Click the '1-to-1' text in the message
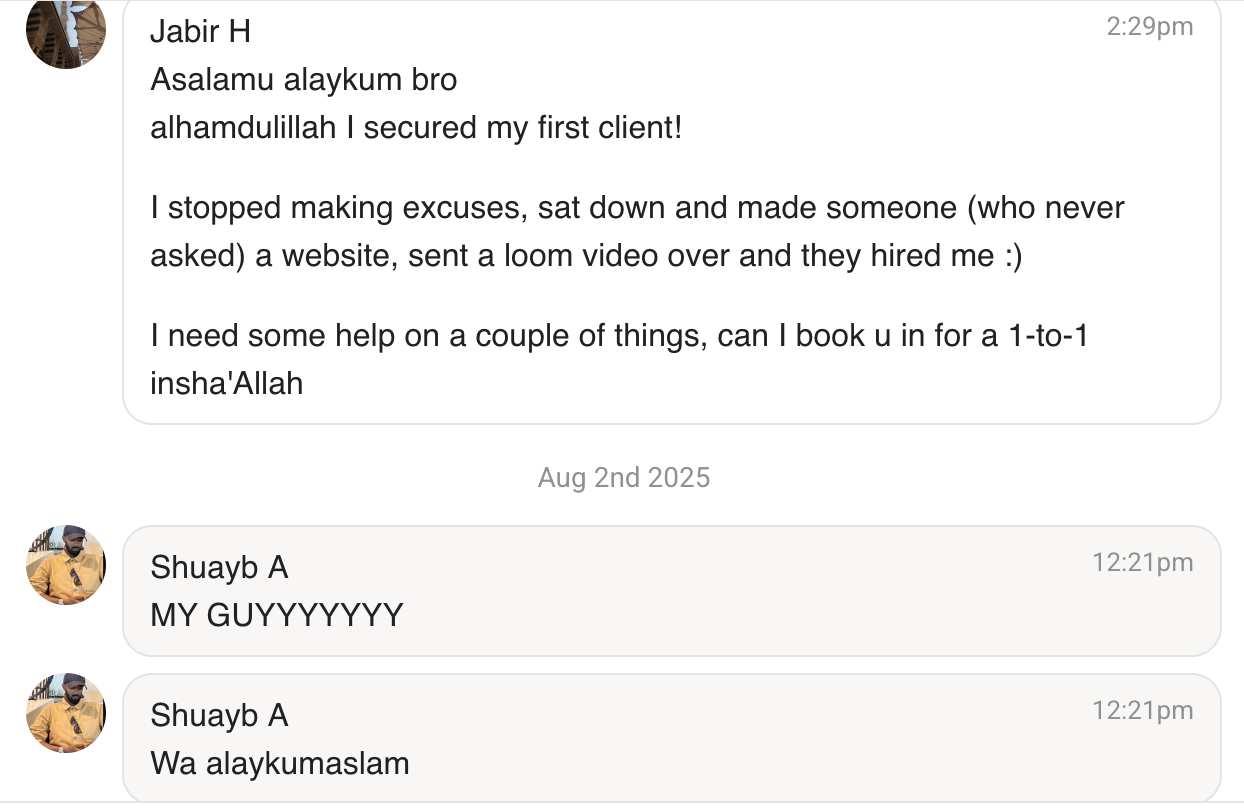 coord(1047,335)
